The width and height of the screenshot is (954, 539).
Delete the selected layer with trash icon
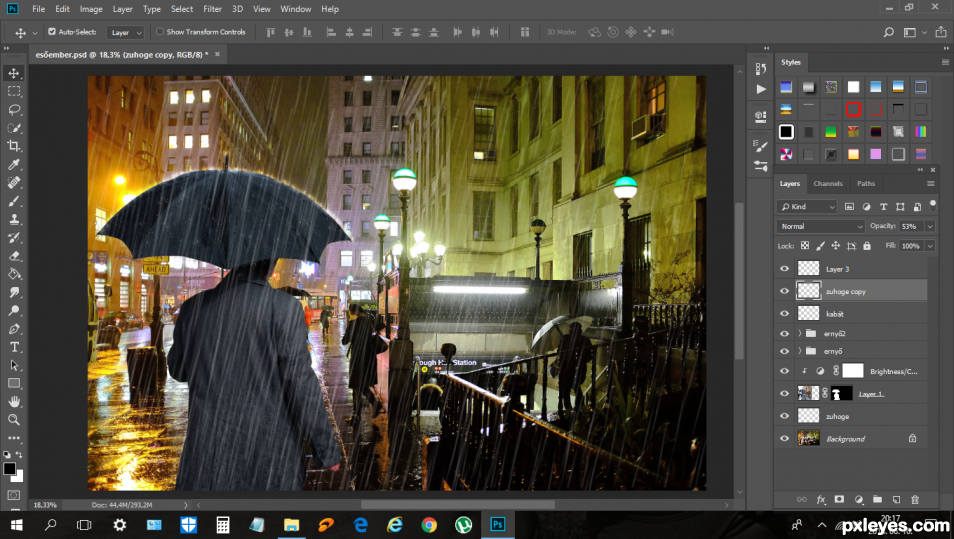pos(914,499)
